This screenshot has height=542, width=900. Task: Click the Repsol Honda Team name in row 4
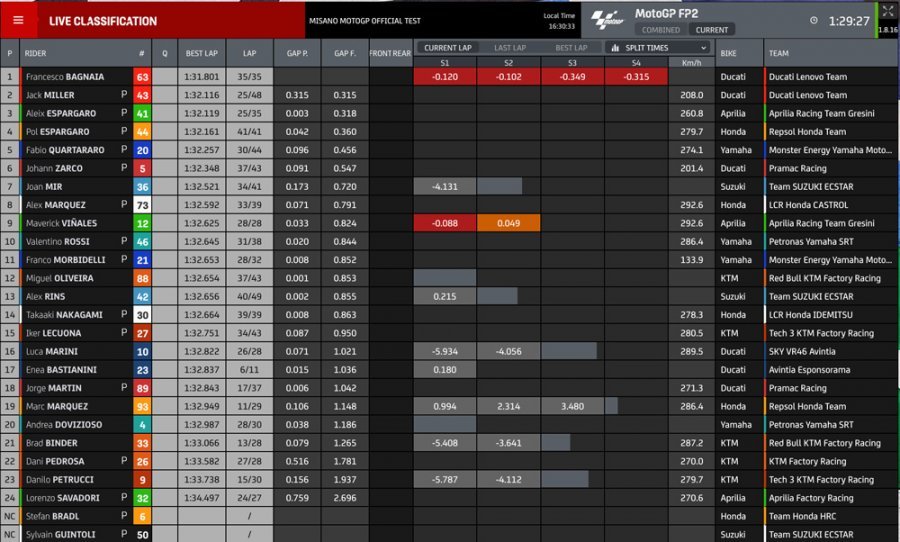[808, 131]
